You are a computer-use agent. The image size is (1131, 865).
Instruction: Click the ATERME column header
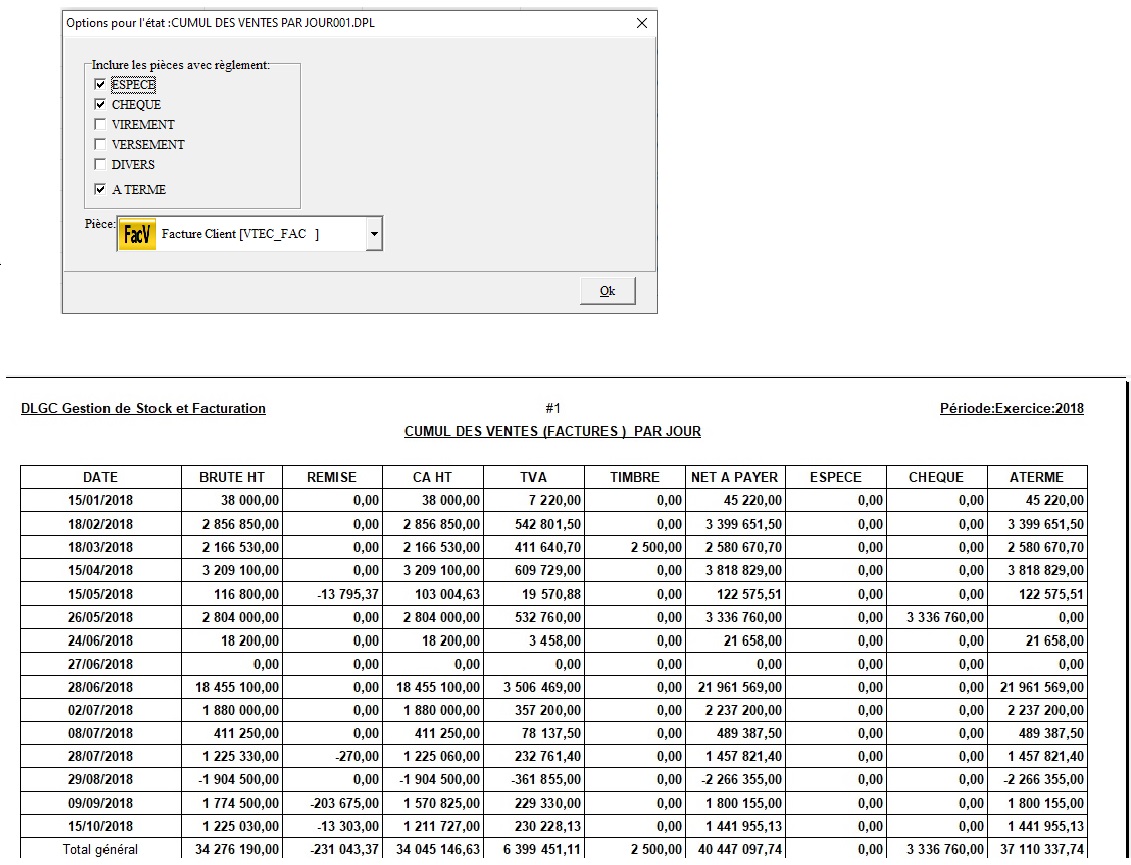pyautogui.click(x=1037, y=477)
